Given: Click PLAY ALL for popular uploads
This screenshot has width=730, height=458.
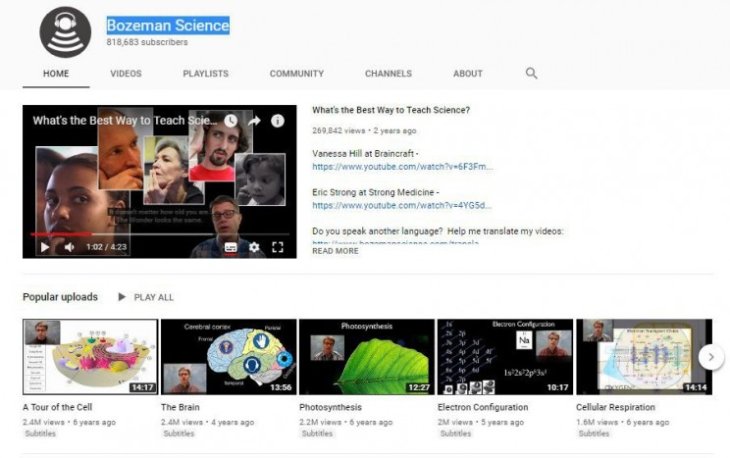Looking at the screenshot, I should coord(146,297).
